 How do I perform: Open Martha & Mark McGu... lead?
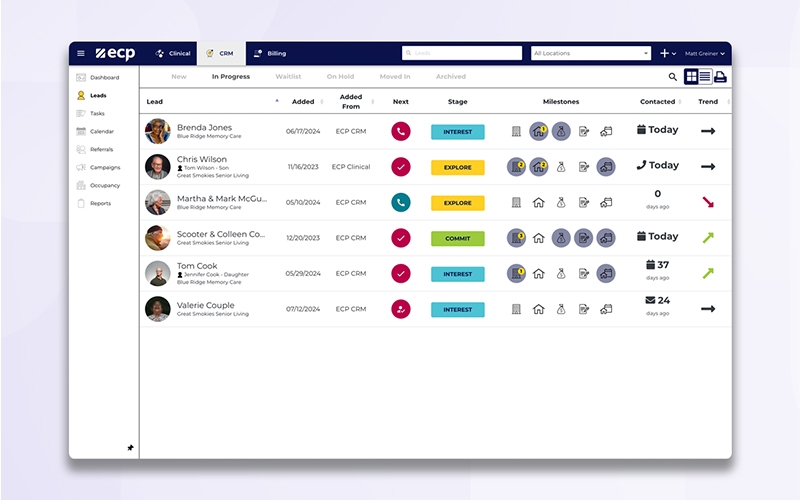[221, 198]
